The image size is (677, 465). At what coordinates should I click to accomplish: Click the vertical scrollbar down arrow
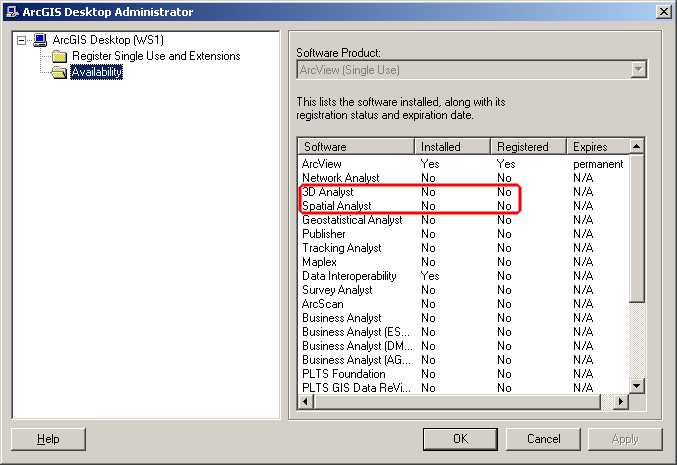coord(637,386)
